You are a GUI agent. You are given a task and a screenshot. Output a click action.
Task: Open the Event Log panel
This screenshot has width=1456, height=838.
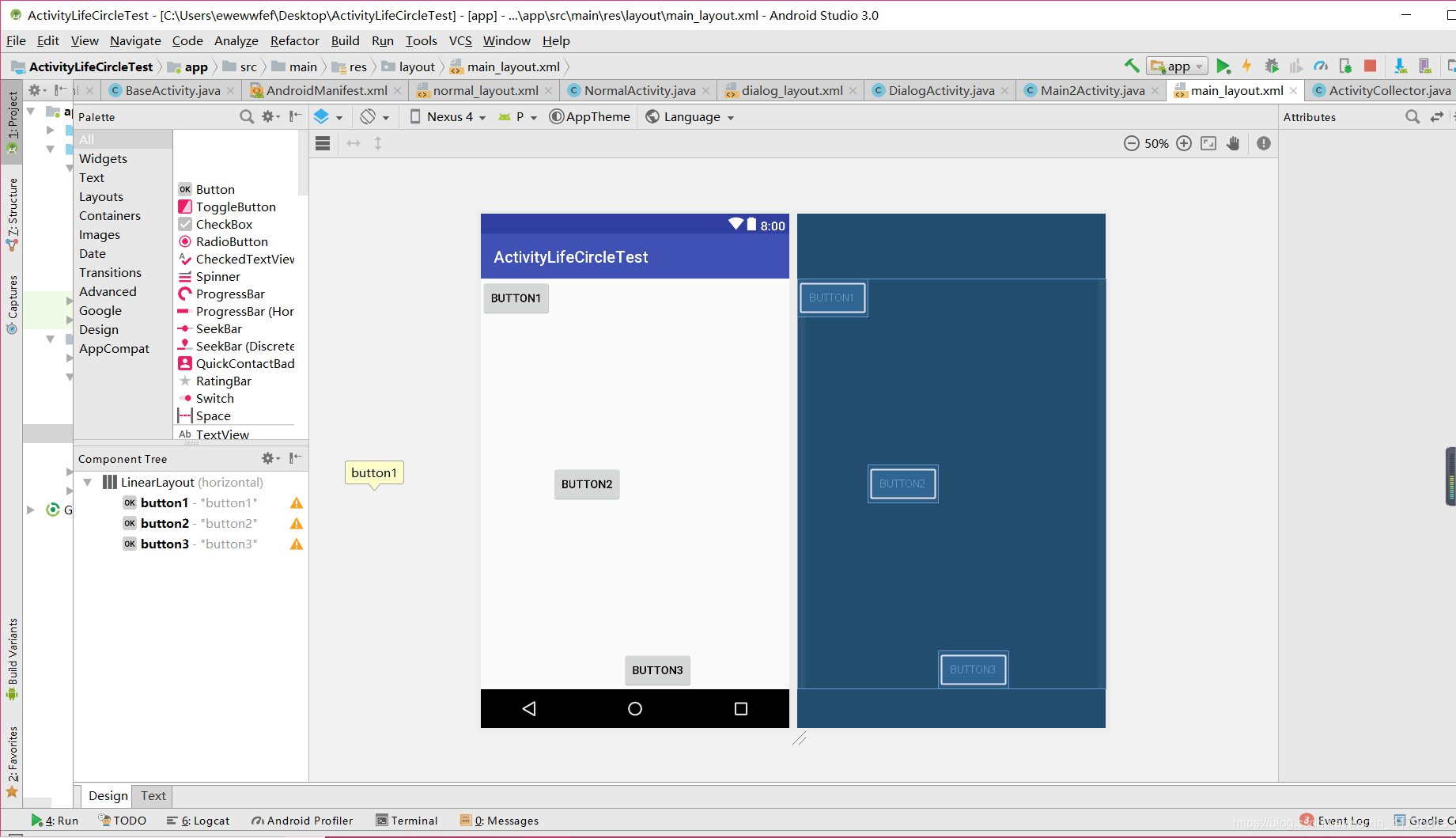pos(1335,821)
